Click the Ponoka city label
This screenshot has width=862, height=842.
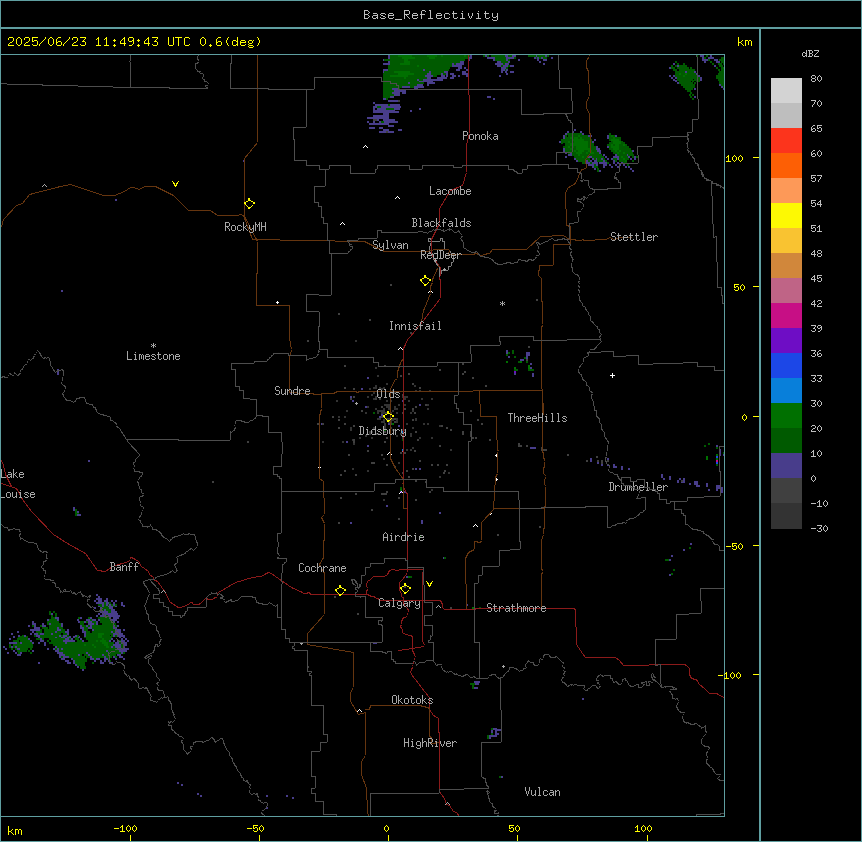coord(480,136)
